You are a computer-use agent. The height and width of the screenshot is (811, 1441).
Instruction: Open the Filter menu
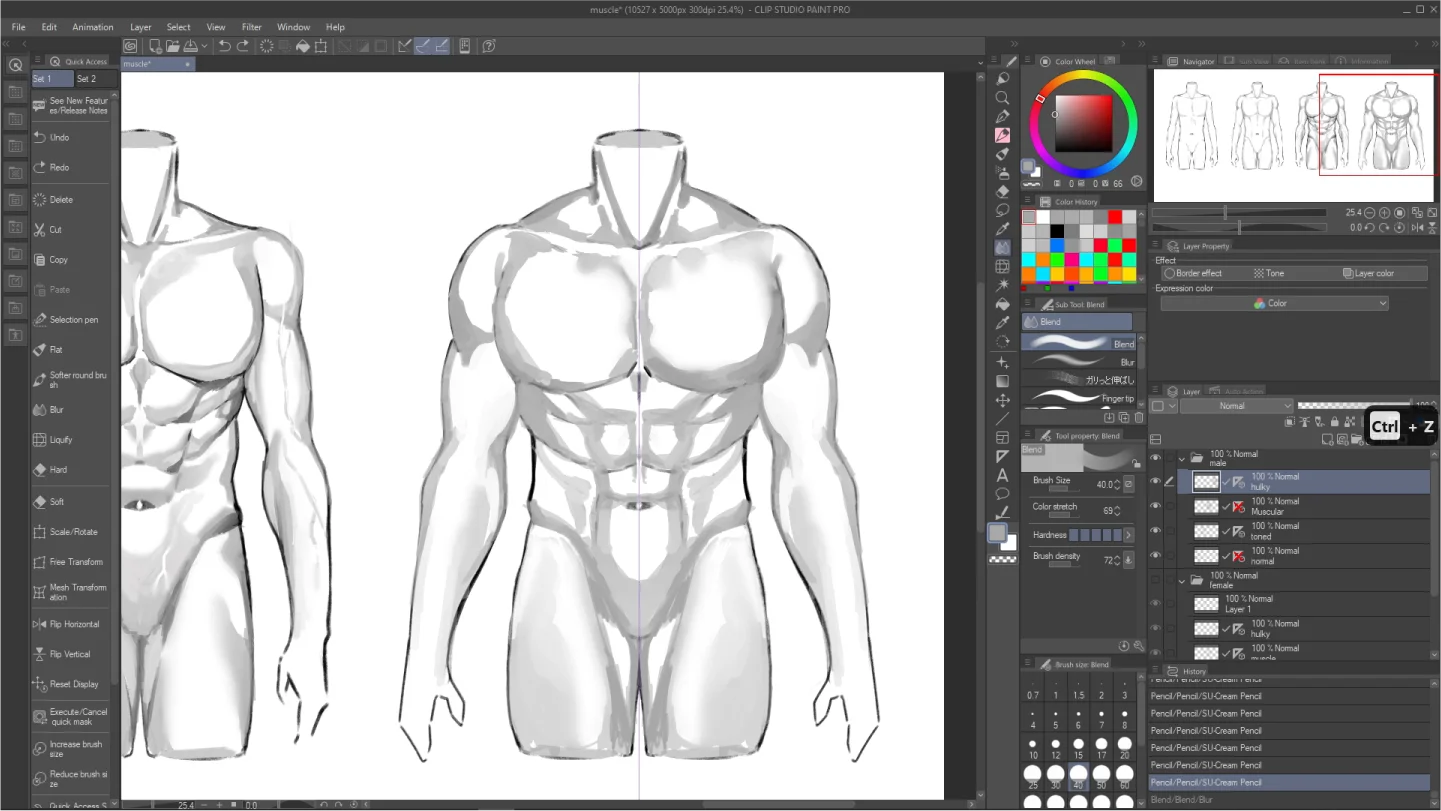point(252,27)
